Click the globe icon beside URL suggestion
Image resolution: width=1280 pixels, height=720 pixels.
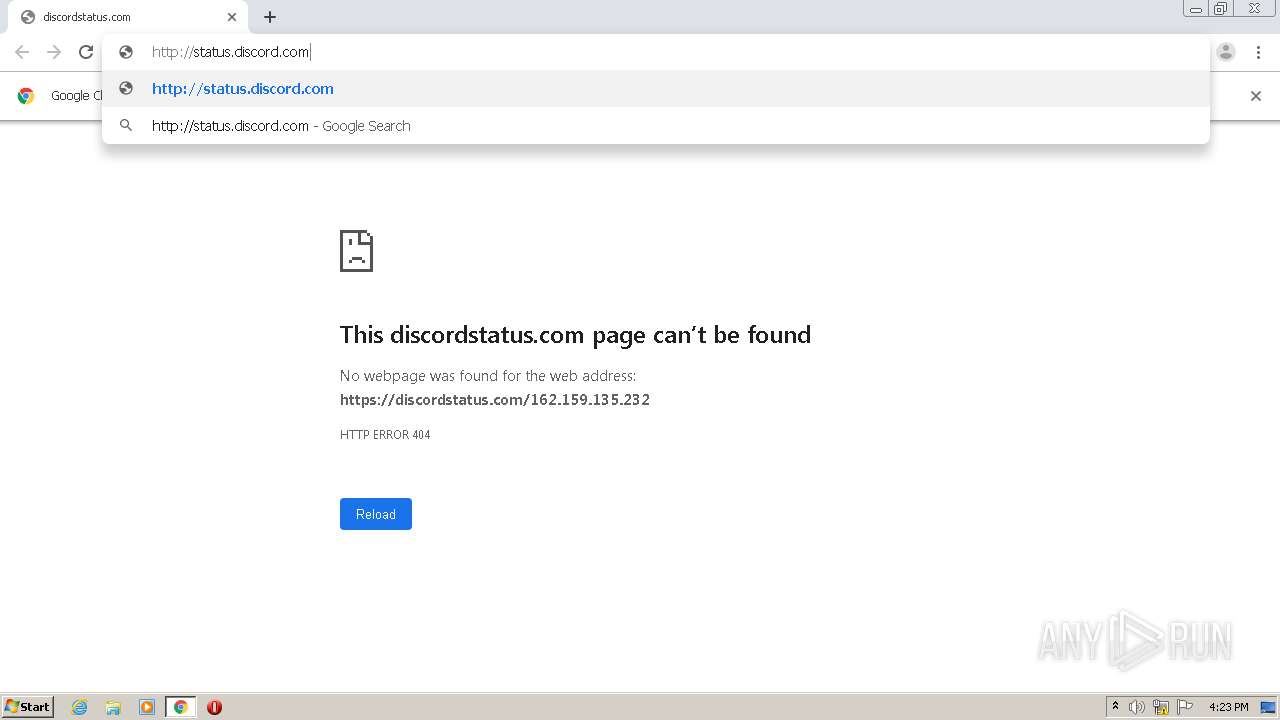pos(126,89)
